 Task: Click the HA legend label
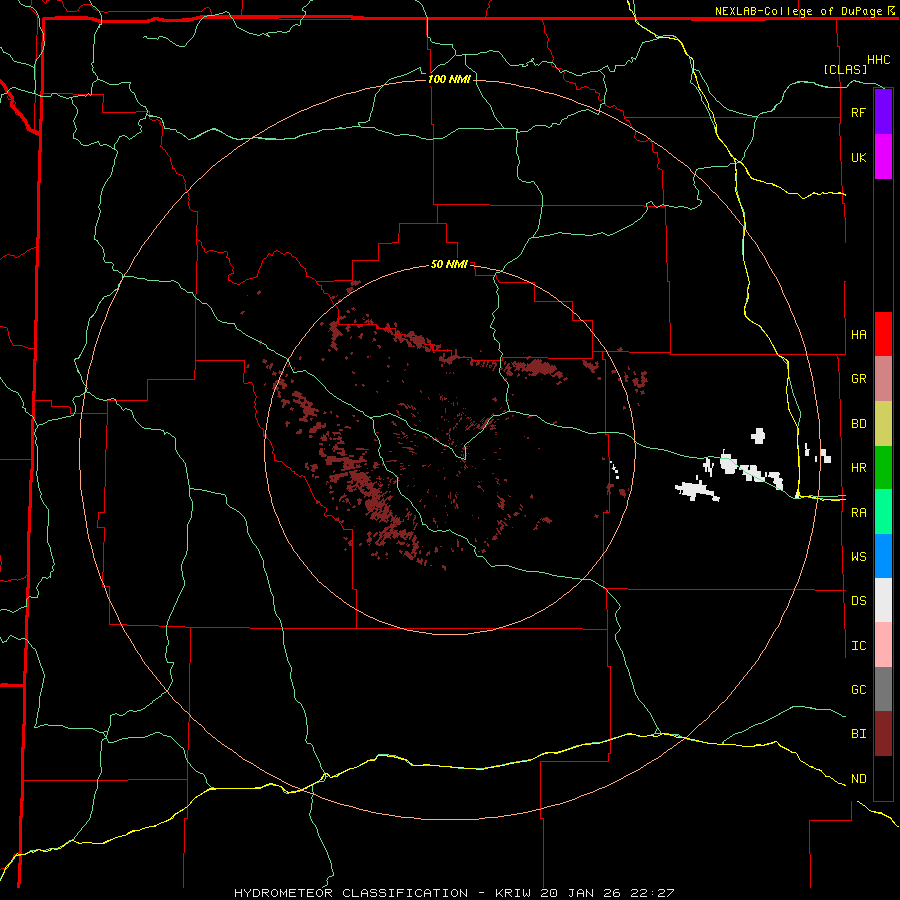pyautogui.click(x=858, y=334)
